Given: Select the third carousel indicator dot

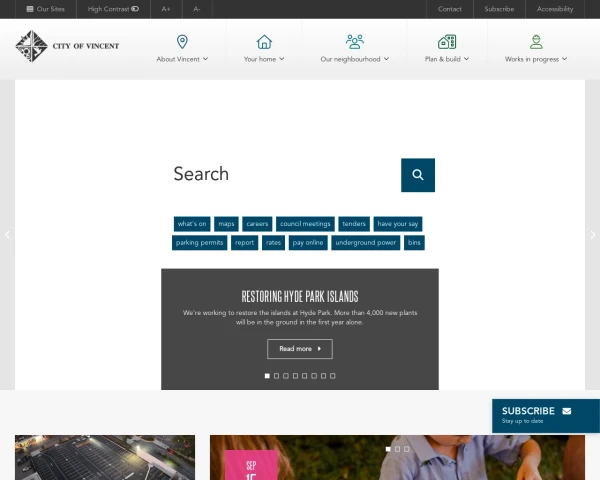Looking at the screenshot, I should coord(286,376).
